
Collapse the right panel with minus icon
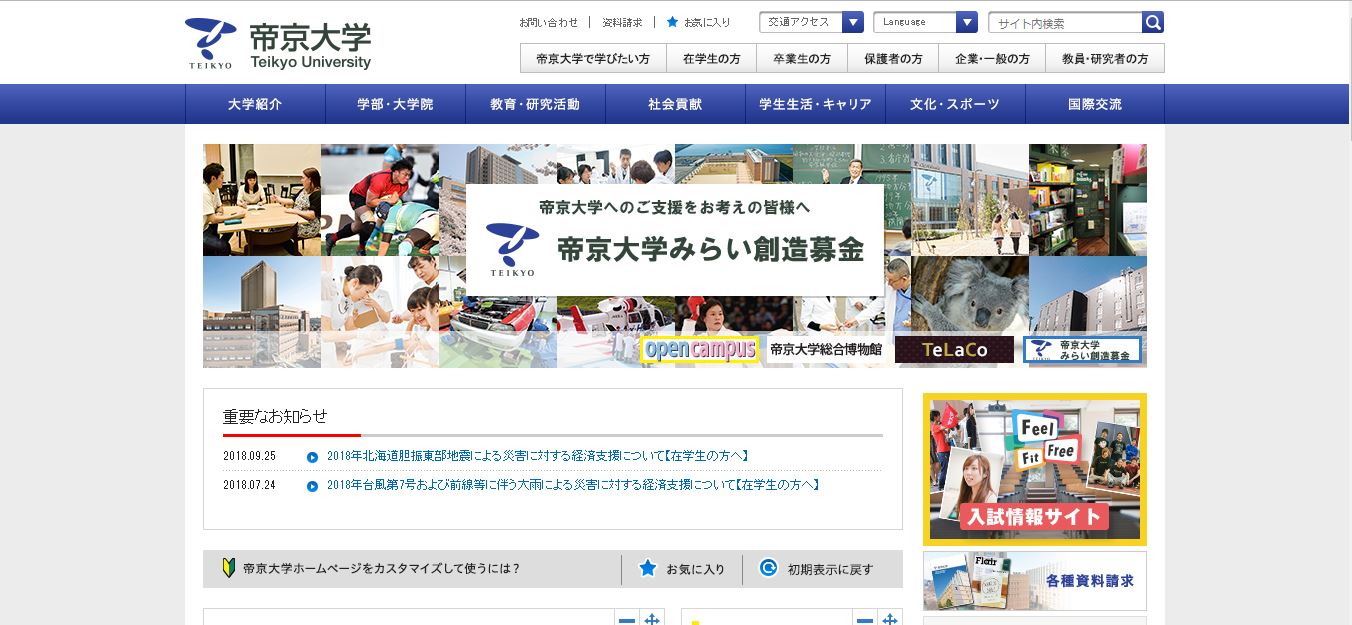[865, 619]
